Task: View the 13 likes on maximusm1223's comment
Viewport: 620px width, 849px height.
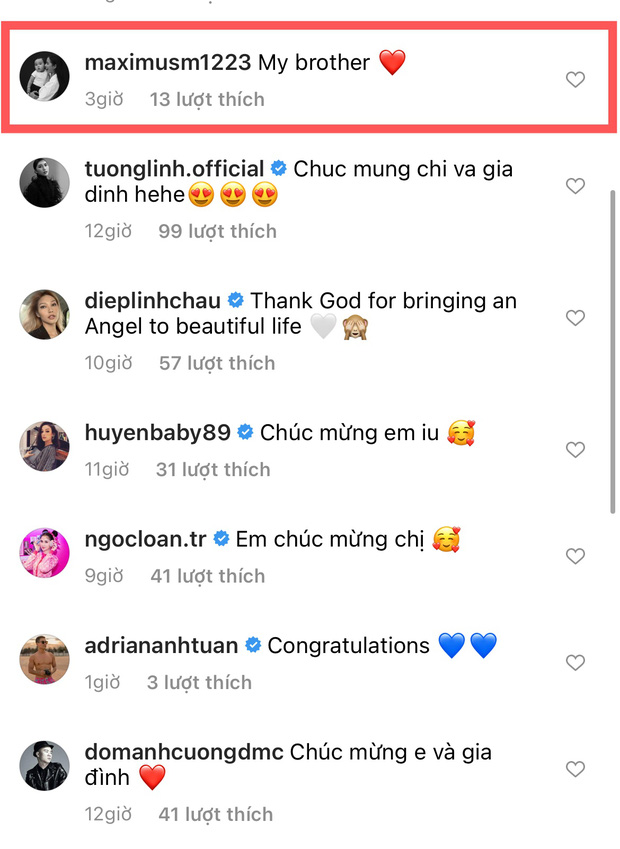Action: point(207,99)
